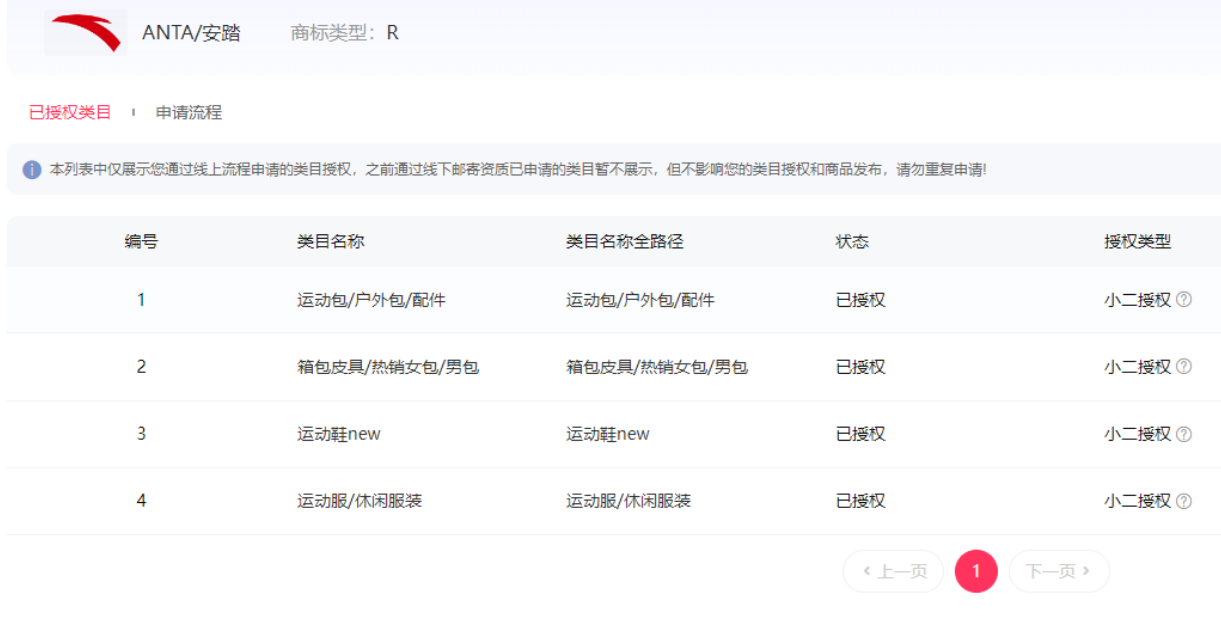This screenshot has height=642, width=1221.
Task: Open the 申请流程 tab
Action: tap(189, 112)
